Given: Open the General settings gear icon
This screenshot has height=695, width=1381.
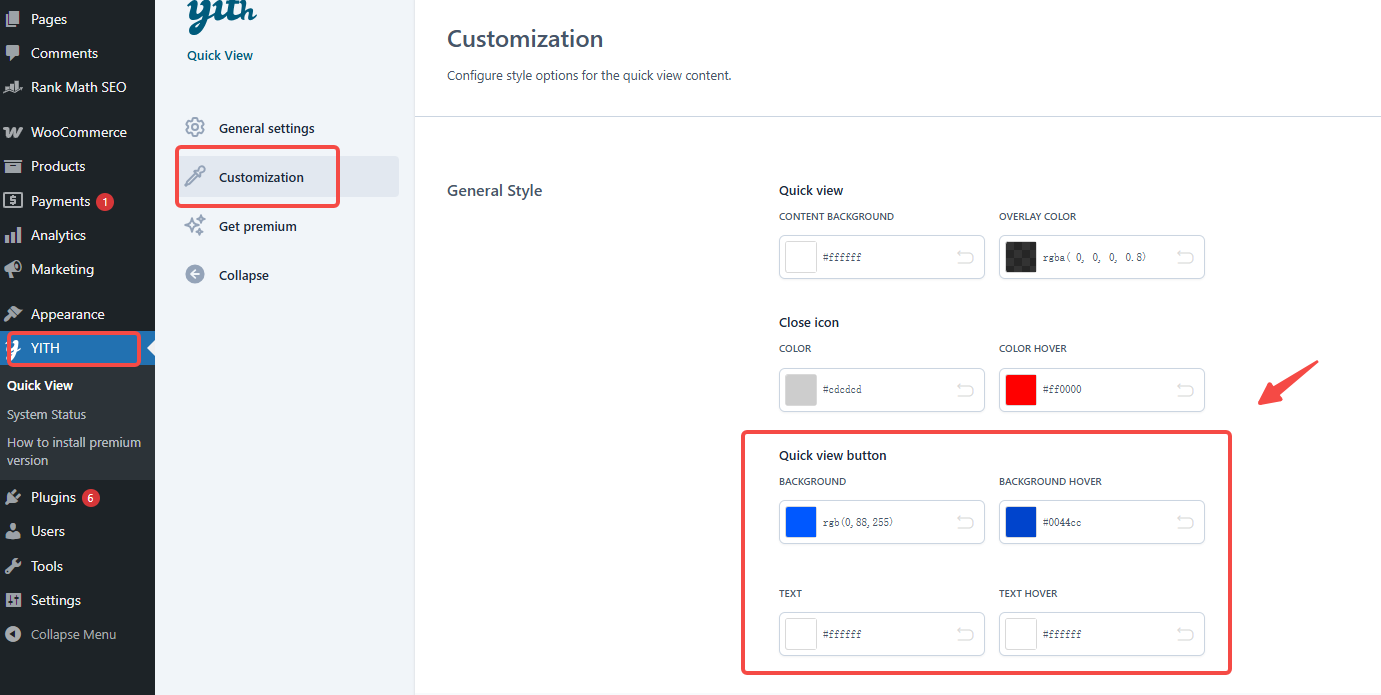Looking at the screenshot, I should pos(195,127).
